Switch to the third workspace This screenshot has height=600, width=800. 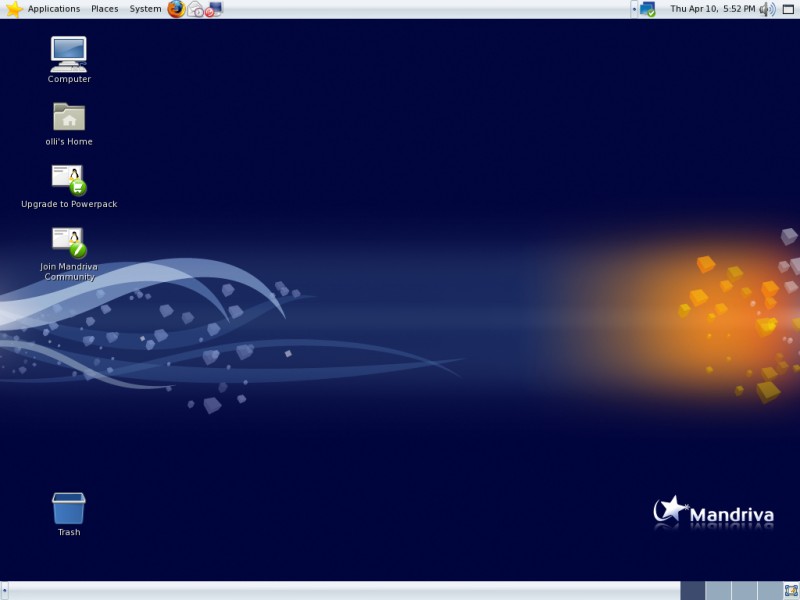click(744, 591)
